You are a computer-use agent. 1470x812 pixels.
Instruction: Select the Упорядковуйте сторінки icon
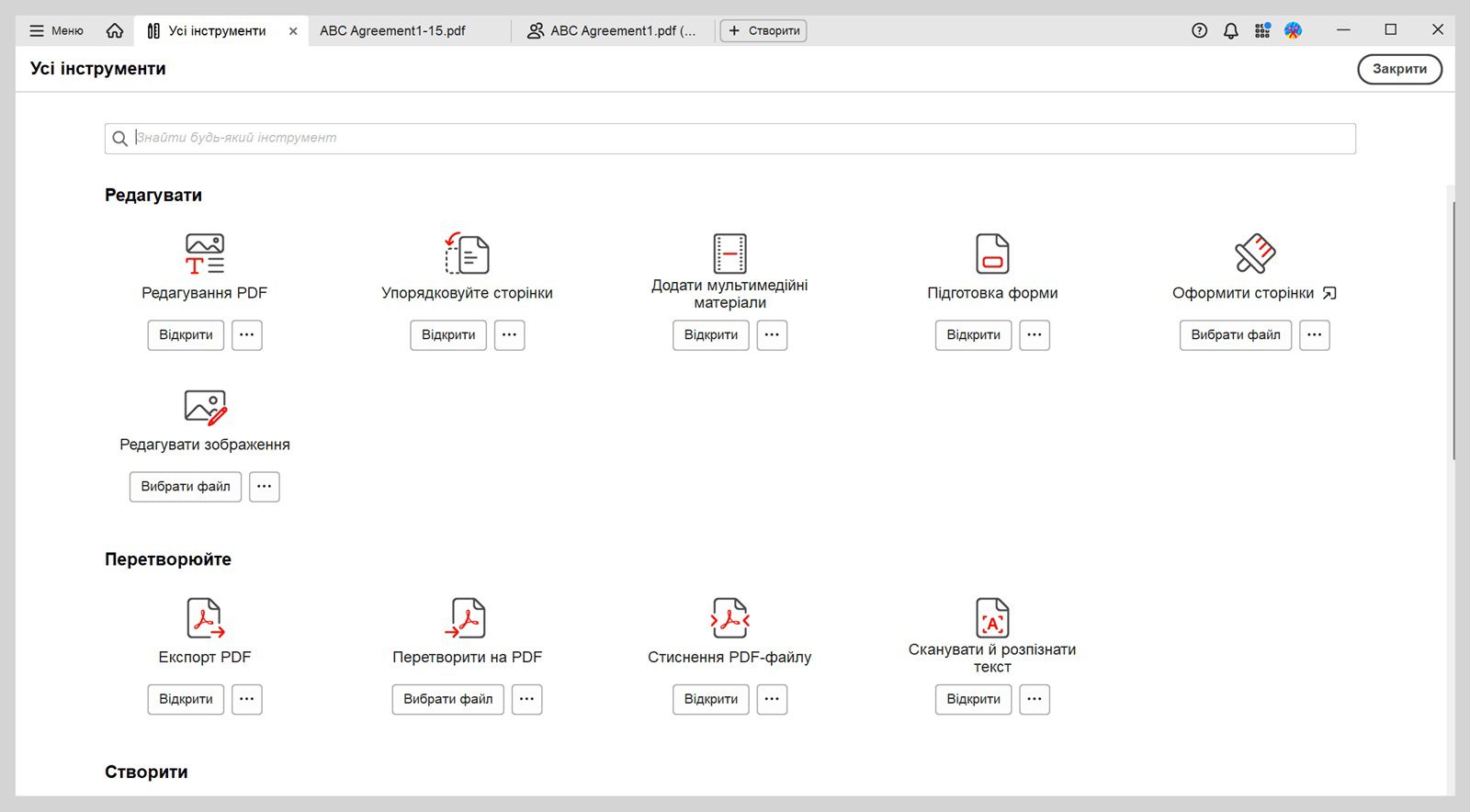pos(467,254)
